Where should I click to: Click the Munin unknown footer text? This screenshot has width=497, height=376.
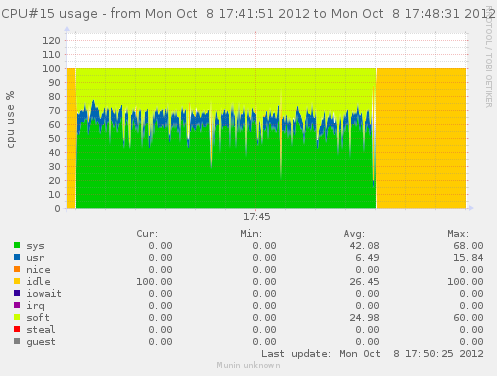coord(248,365)
